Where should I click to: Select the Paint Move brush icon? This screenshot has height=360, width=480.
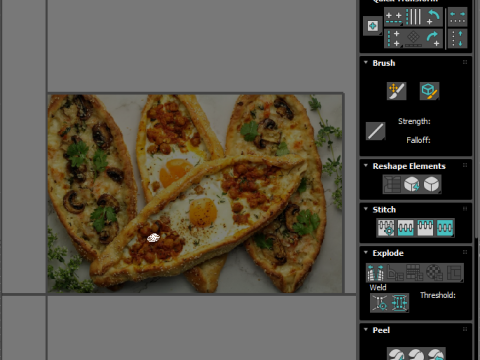(x=397, y=91)
